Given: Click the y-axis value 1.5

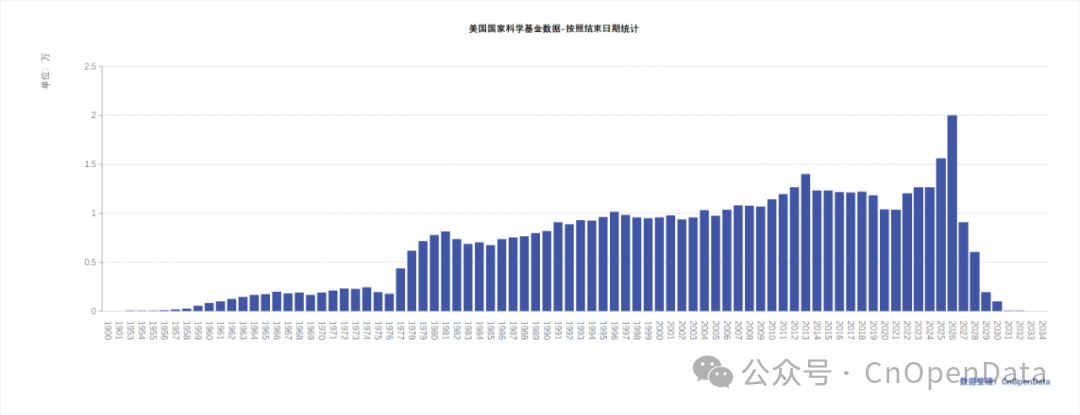Looking at the screenshot, I should (90, 164).
